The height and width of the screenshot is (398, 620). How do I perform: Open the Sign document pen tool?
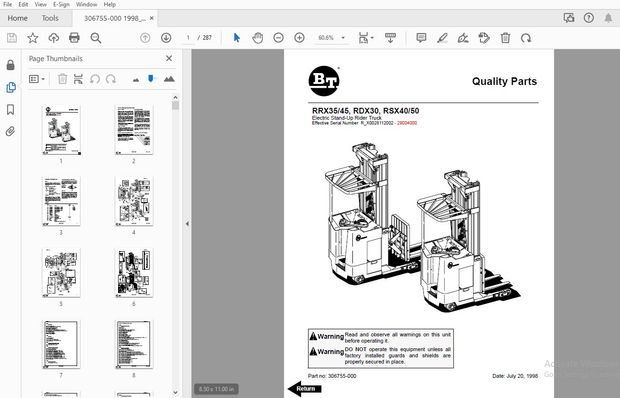coord(463,38)
